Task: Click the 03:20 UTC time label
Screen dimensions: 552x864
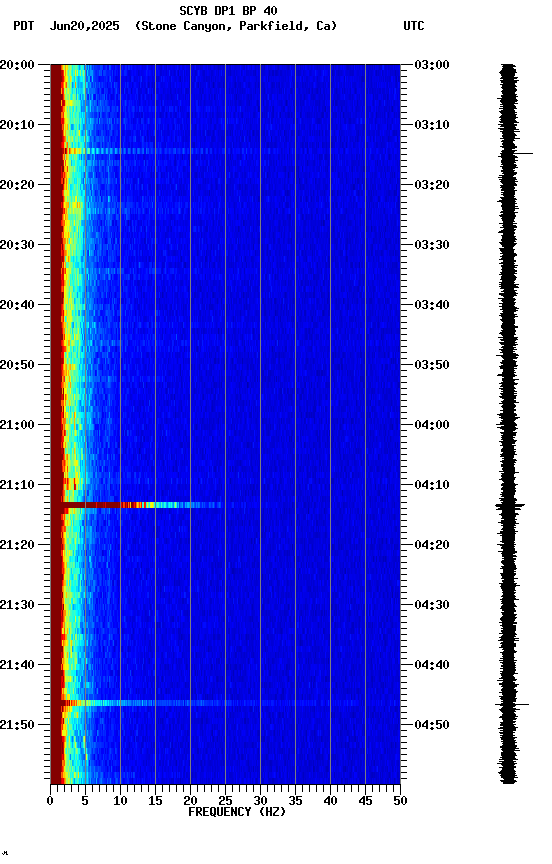Action: 432,185
